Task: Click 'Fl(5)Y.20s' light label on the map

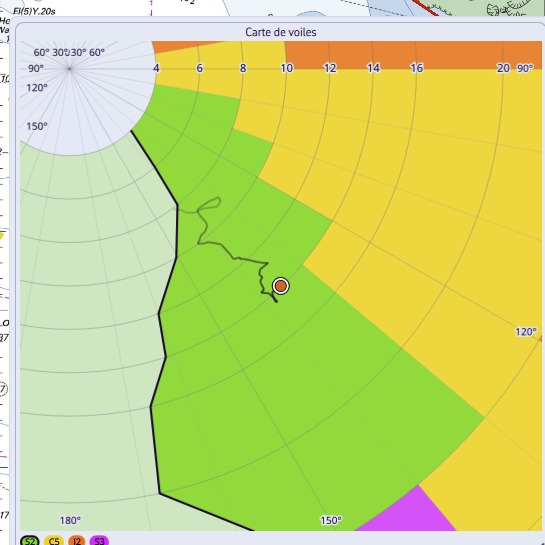Action: click(34, 11)
